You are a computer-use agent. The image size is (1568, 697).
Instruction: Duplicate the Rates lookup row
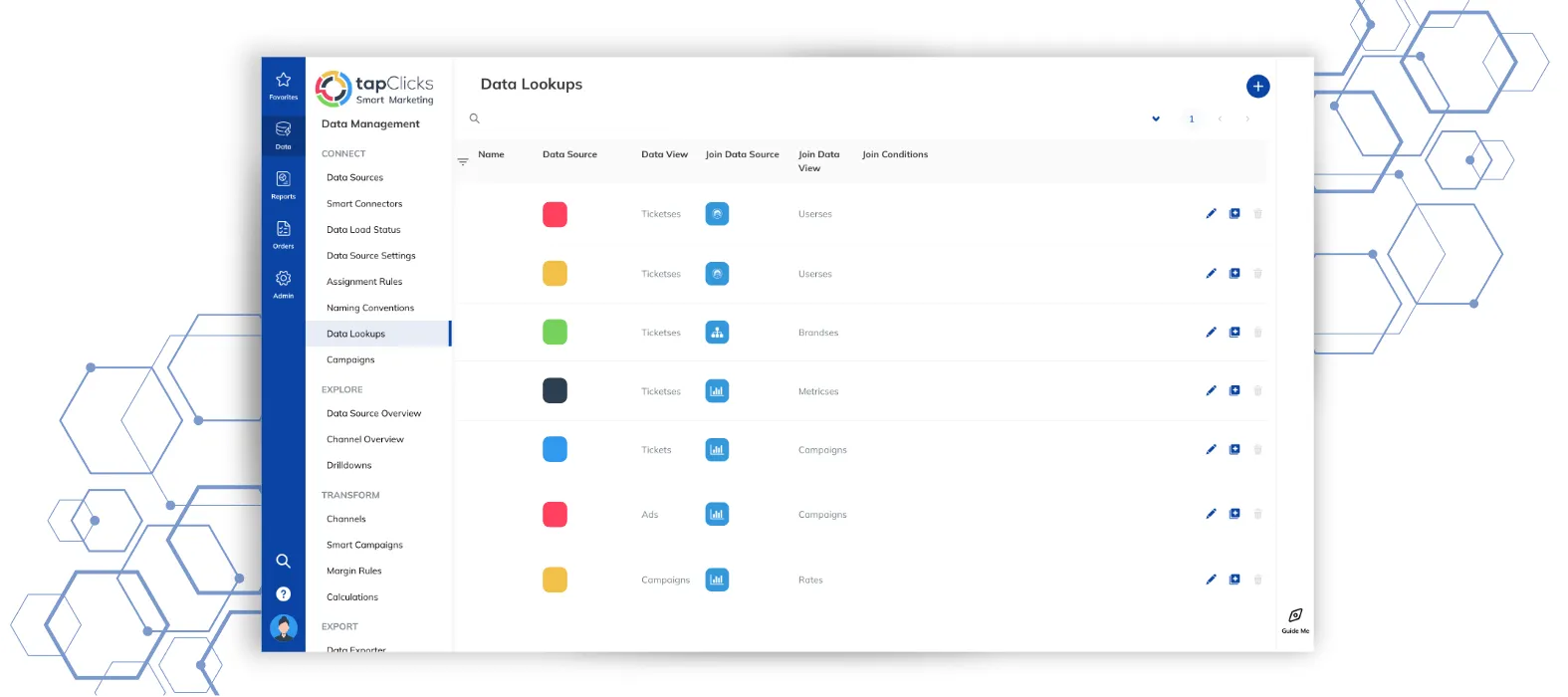click(x=1234, y=580)
